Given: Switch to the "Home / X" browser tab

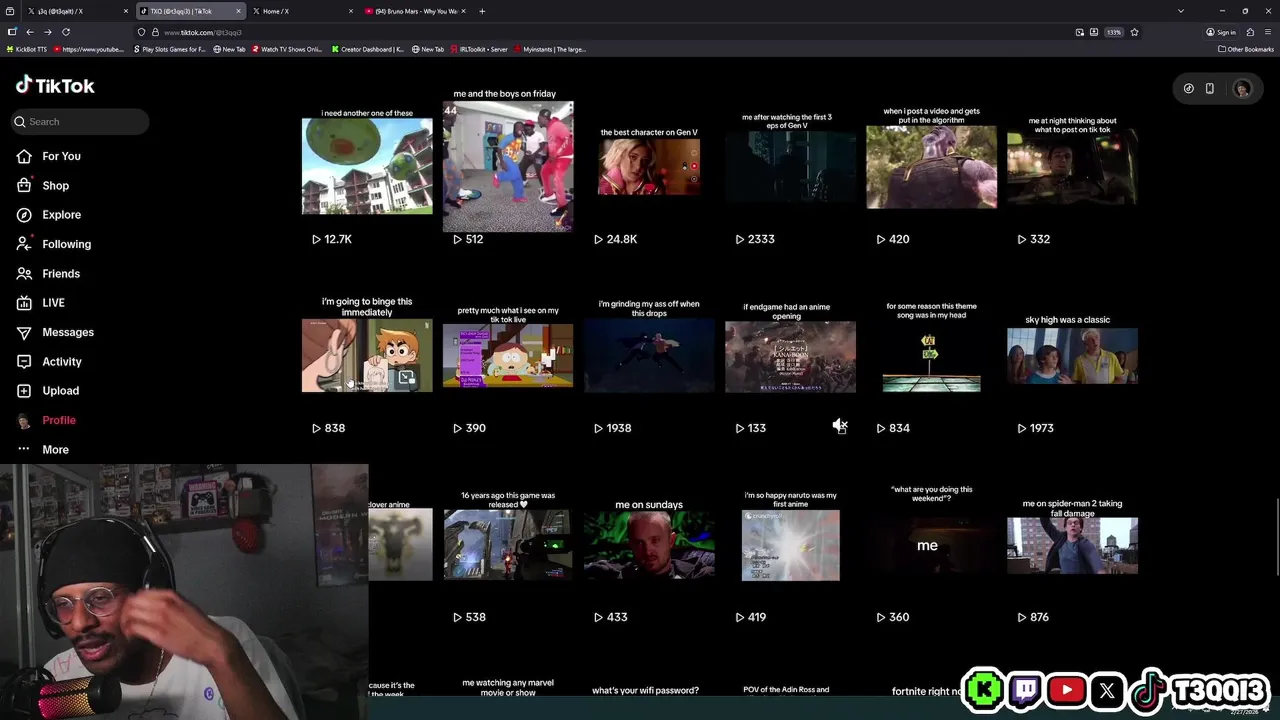Looking at the screenshot, I should coord(302,11).
